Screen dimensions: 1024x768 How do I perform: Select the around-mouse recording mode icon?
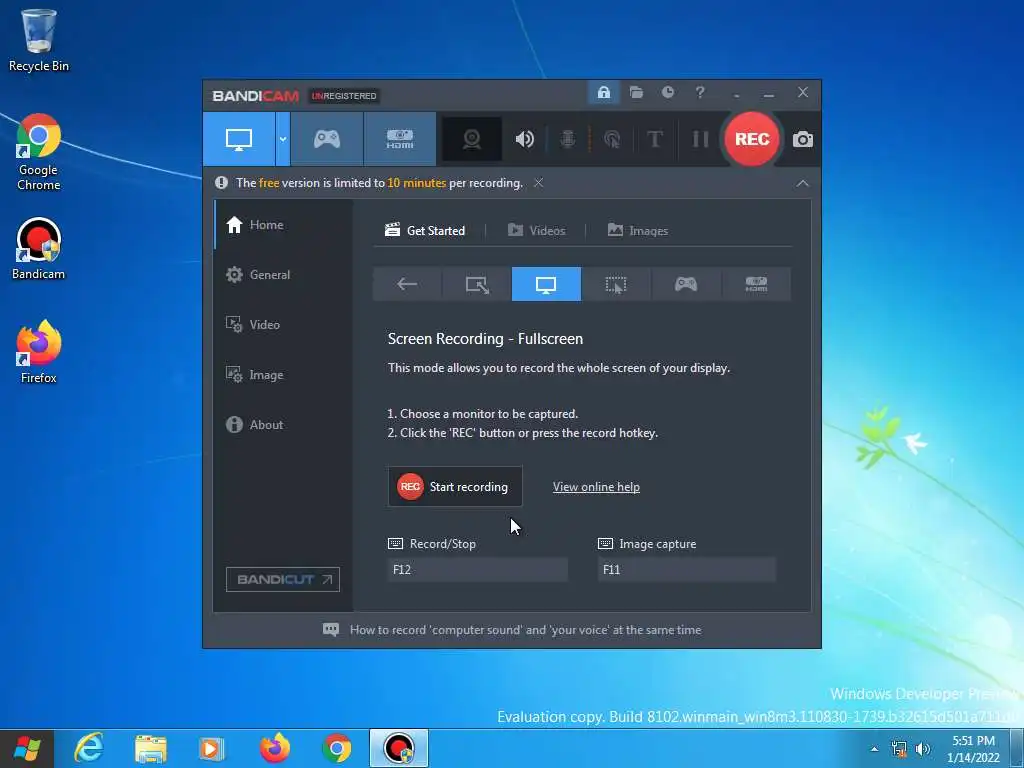(616, 284)
